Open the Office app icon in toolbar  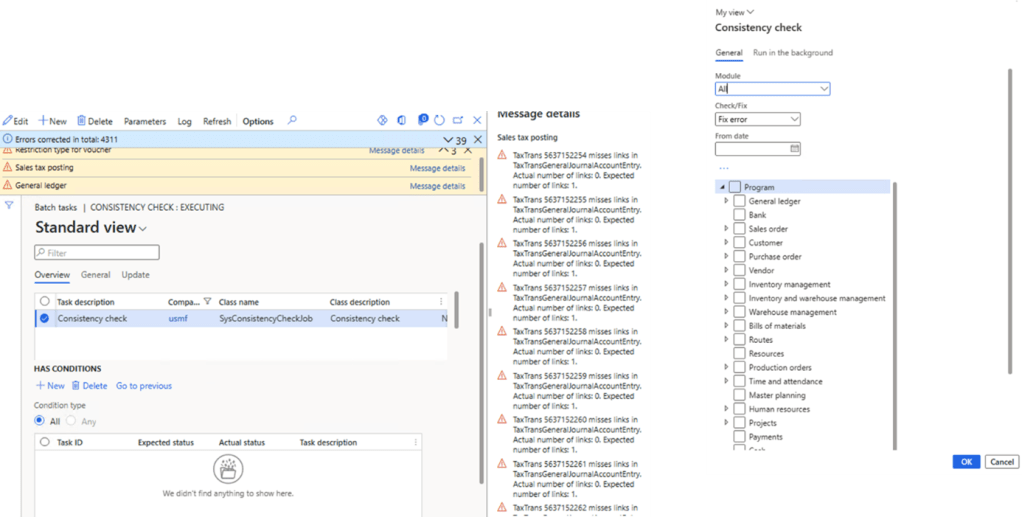point(401,121)
